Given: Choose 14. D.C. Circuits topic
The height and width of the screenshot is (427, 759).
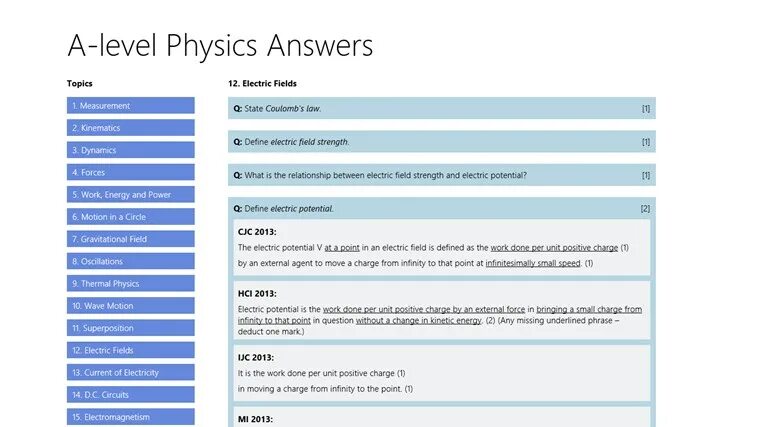Looking at the screenshot, I should pyautogui.click(x=131, y=395).
